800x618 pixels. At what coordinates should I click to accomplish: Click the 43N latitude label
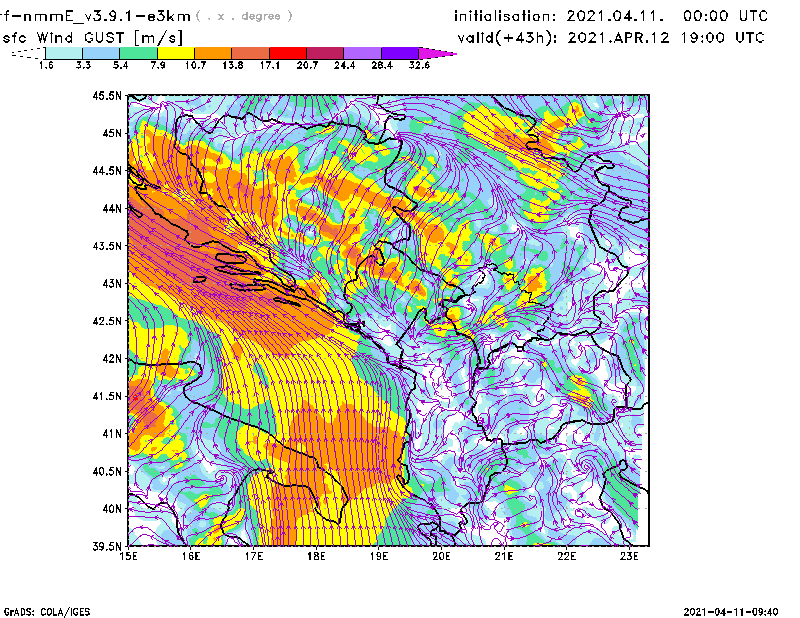(x=112, y=283)
